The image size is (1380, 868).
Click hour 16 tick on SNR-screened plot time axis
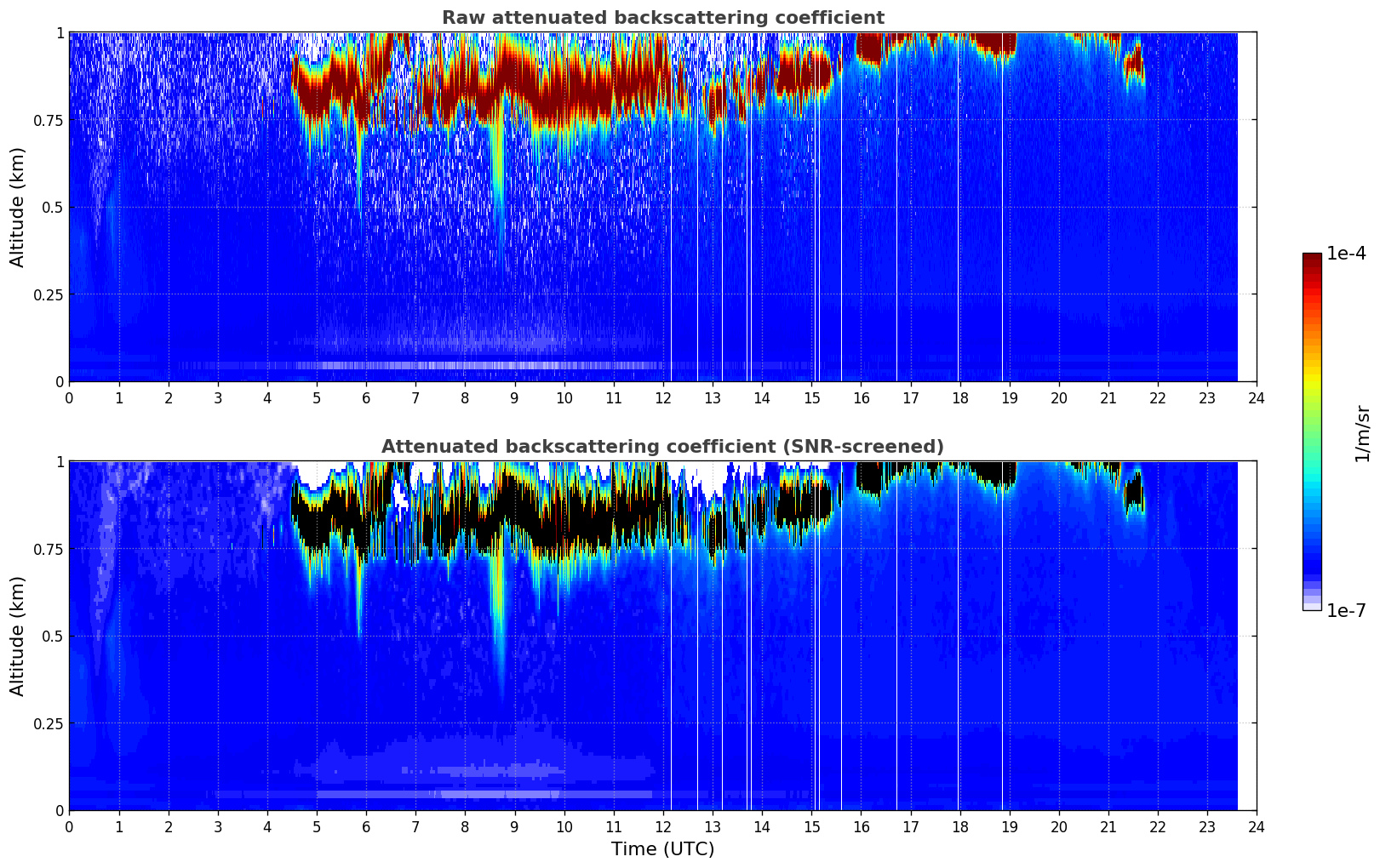[861, 826]
